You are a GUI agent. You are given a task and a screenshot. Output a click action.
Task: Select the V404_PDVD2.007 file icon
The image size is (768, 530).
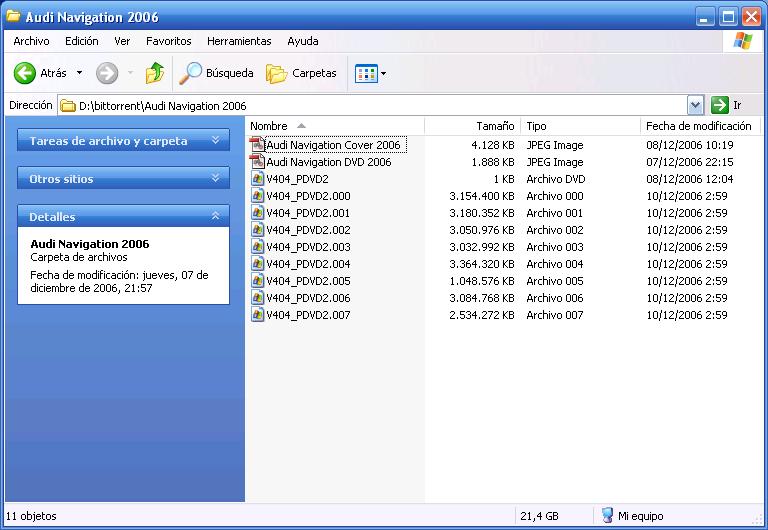258,314
